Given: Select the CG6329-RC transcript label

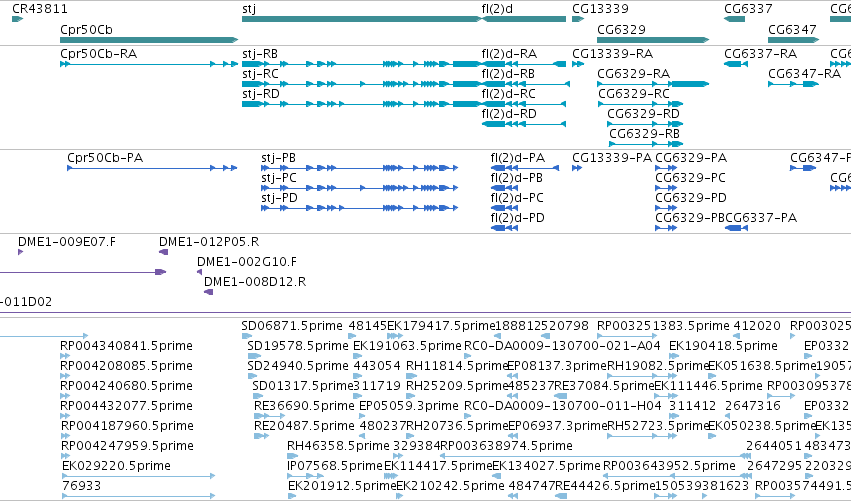Looking at the screenshot, I should pyautogui.click(x=634, y=94).
